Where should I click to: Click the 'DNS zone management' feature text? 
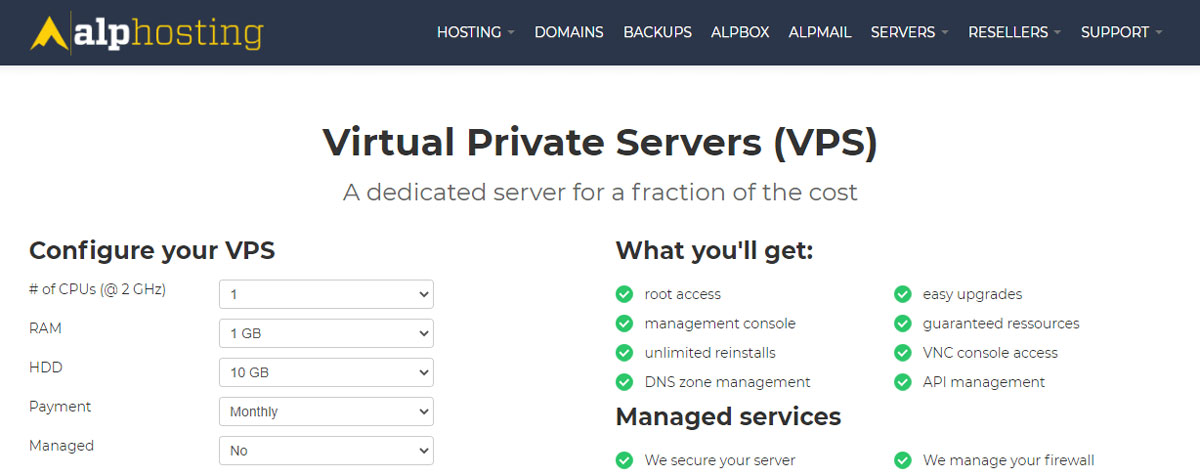pyautogui.click(x=728, y=382)
